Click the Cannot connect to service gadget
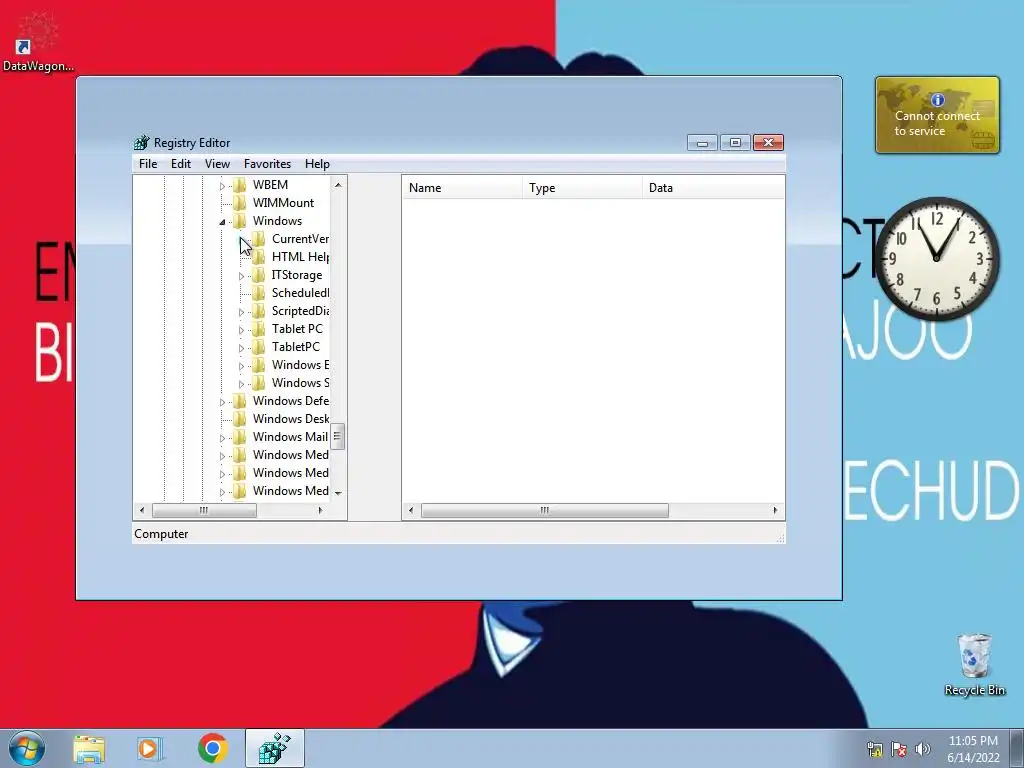Viewport: 1024px width, 768px height. point(937,116)
